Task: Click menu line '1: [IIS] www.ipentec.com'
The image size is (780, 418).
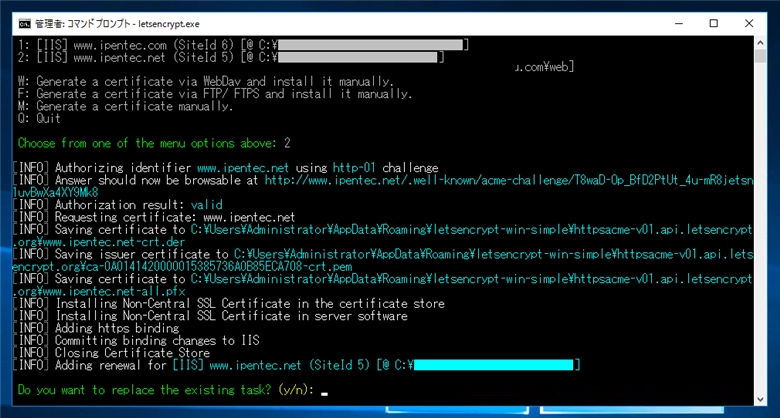Action: click(x=243, y=45)
